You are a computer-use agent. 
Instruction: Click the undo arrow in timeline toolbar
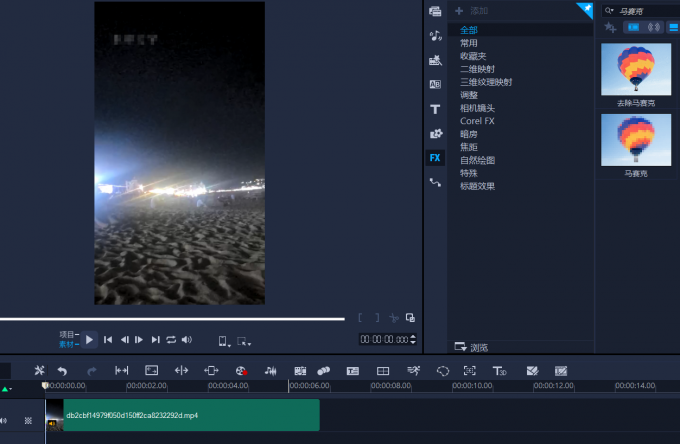62,370
